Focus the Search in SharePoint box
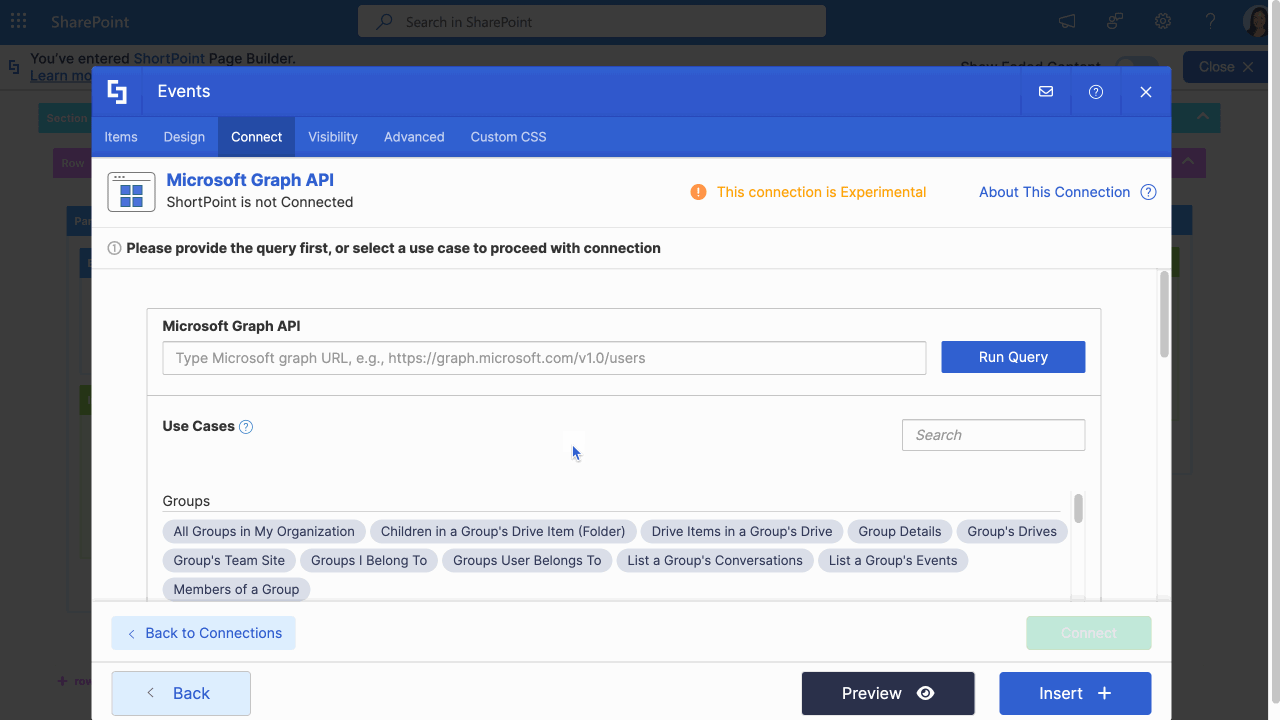 click(x=592, y=21)
